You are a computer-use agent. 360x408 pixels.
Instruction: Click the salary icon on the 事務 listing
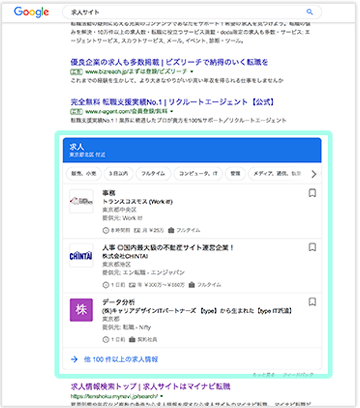pos(137,230)
